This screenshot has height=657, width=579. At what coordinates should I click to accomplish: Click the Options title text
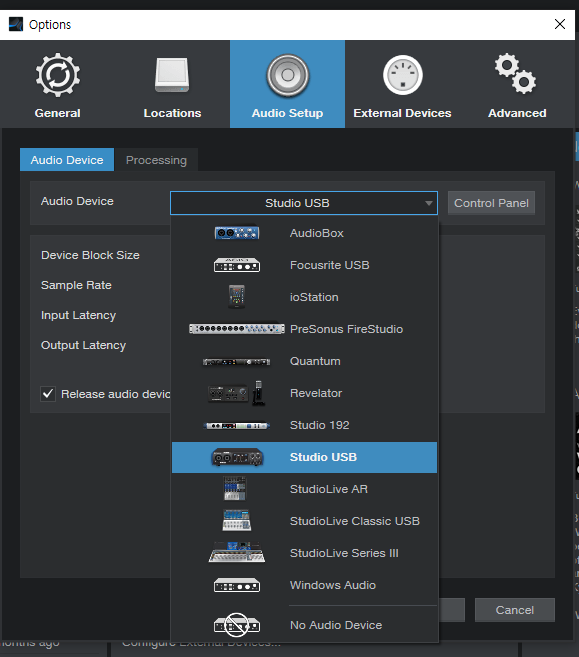click(x=50, y=25)
